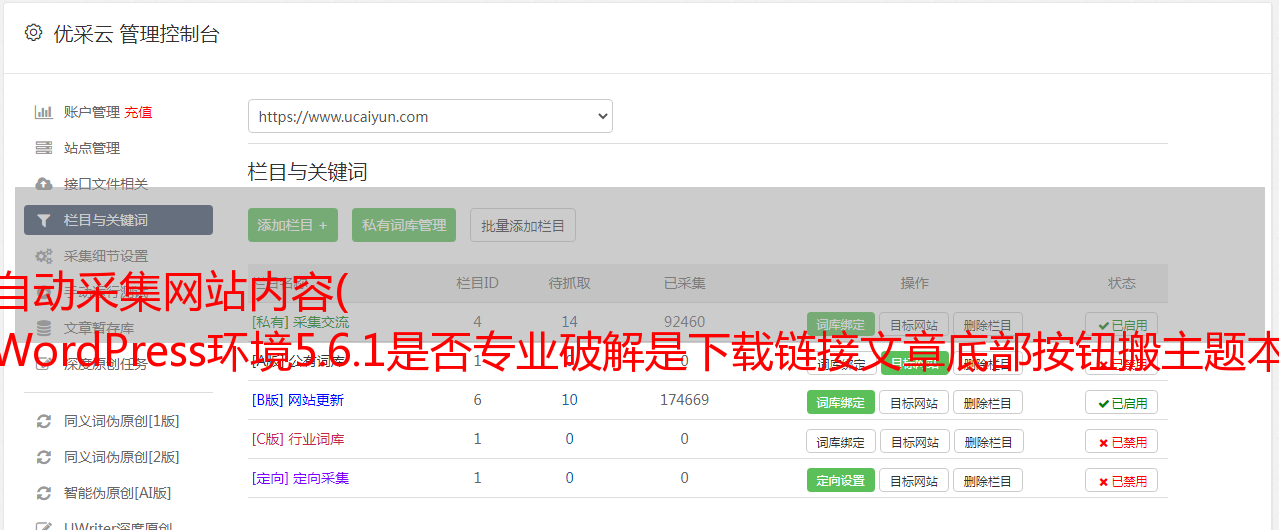Click the 添加栏目 + button
The height and width of the screenshot is (530, 1279).
[293, 225]
